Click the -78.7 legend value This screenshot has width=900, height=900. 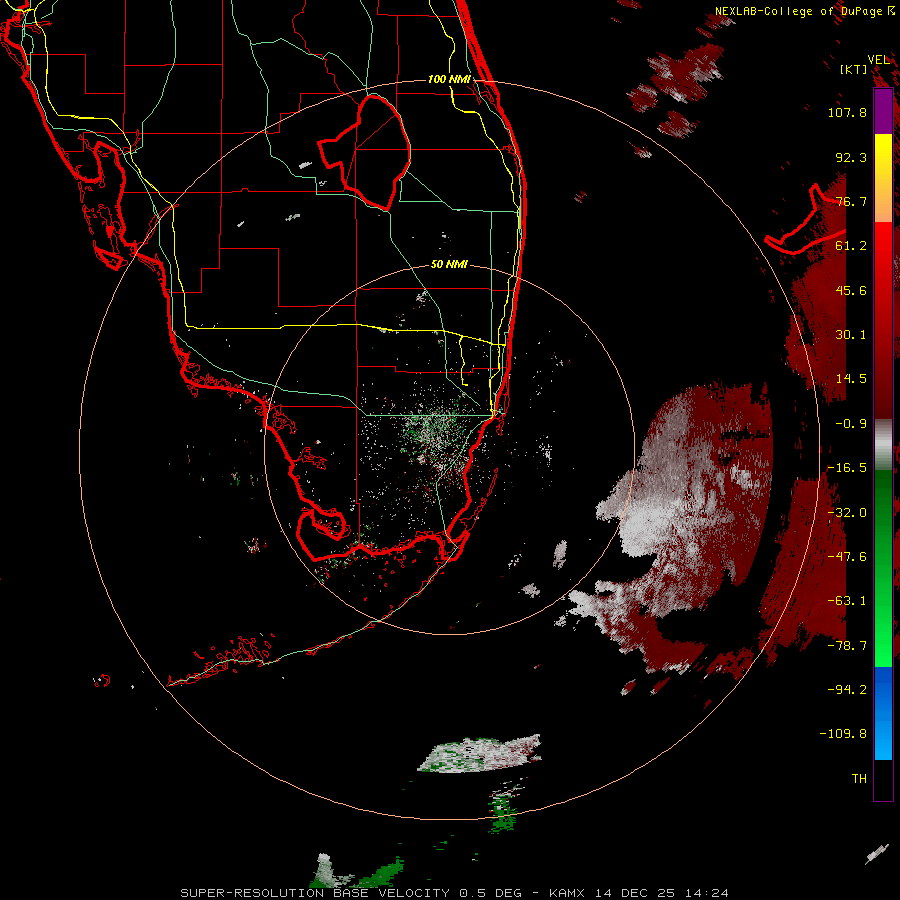(847, 646)
